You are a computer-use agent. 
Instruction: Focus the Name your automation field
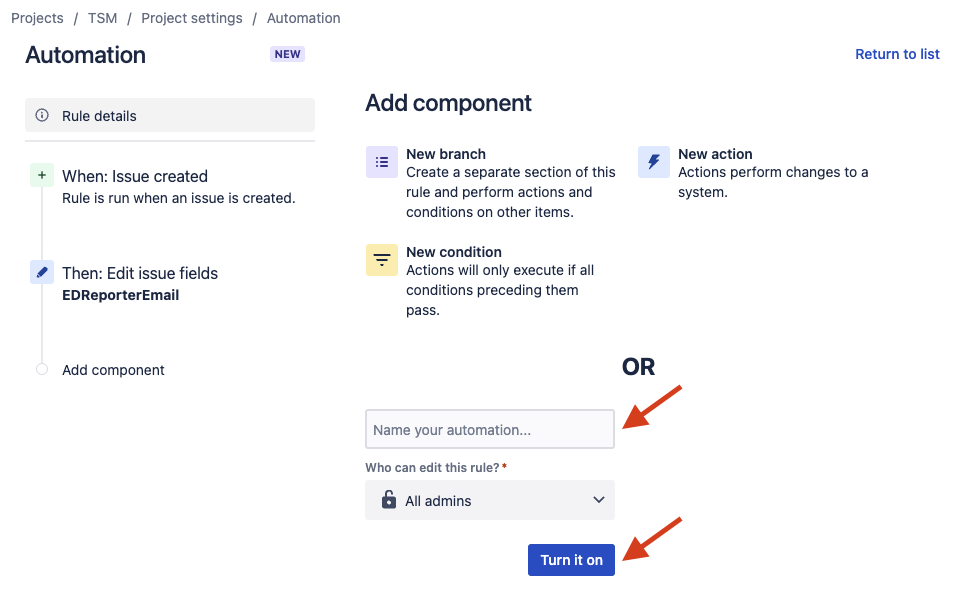(x=490, y=430)
